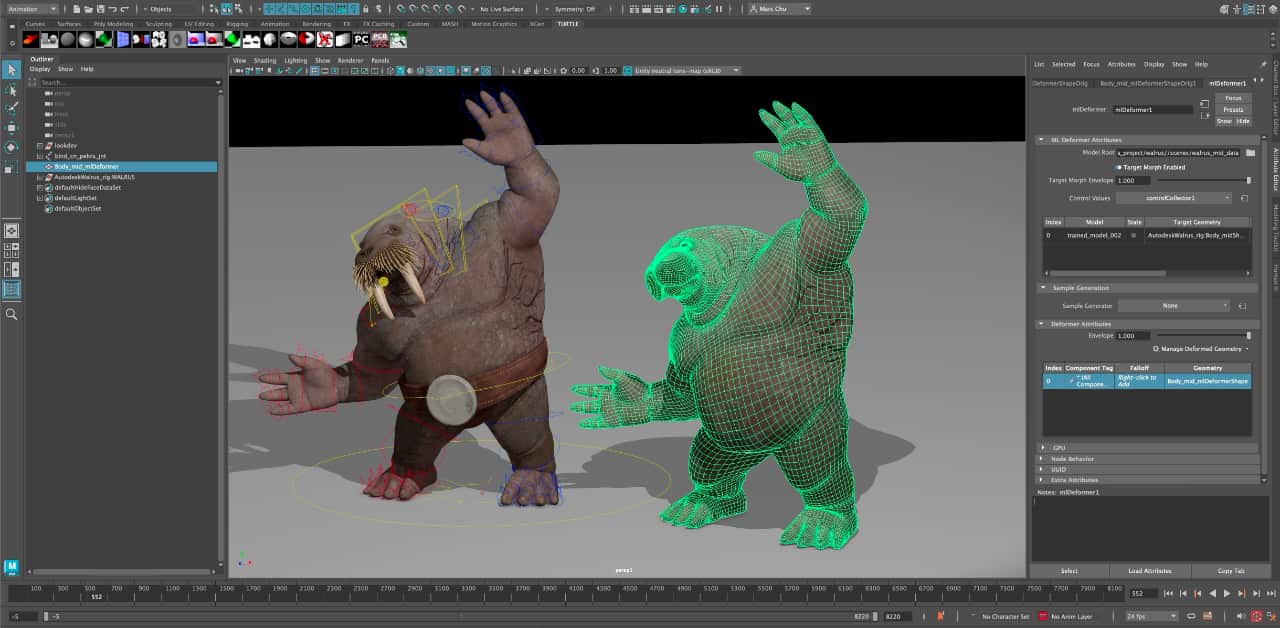This screenshot has width=1280, height=628.
Task: Pick the Lasso tool from the left toolbox
Action: coord(11,89)
